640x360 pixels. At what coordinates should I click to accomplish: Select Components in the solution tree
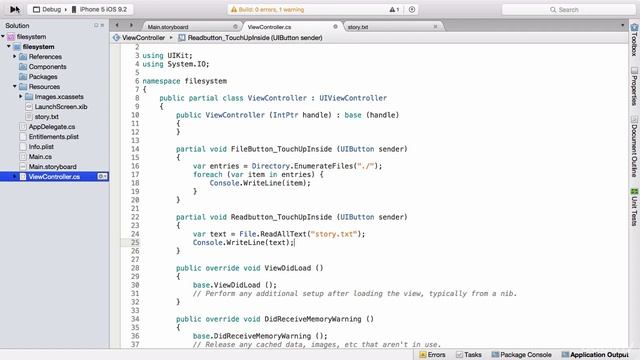click(x=47, y=67)
